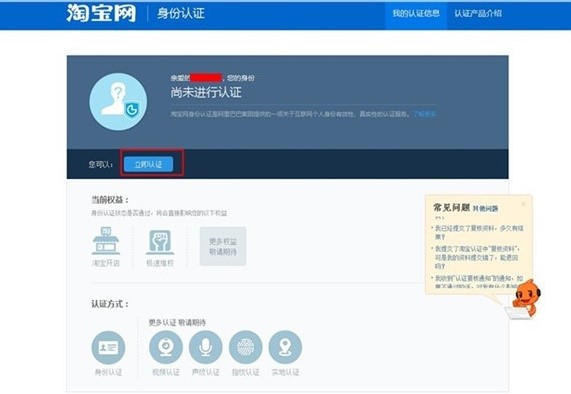The width and height of the screenshot is (571, 394).
Task: Click the 当前权益 heading
Action: pos(110,200)
